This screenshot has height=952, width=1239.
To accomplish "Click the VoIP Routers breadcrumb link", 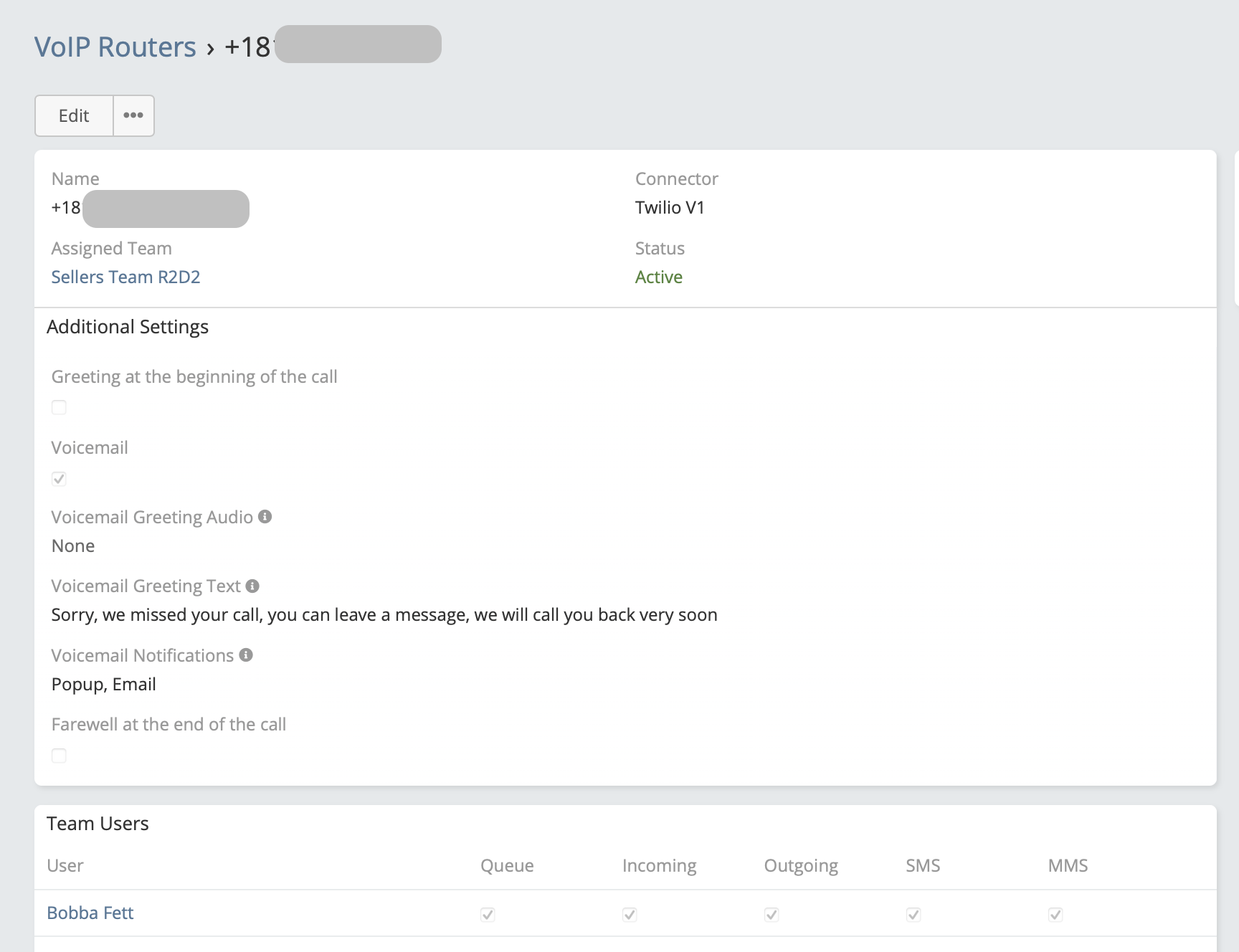I will 115,47.
